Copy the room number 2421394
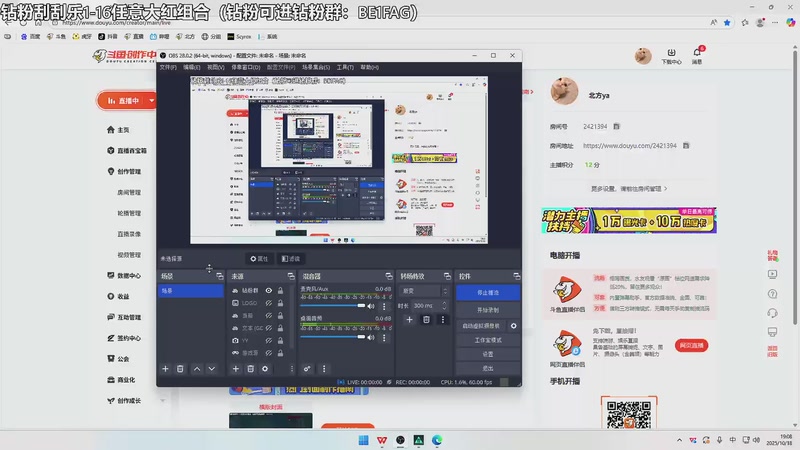The height and width of the screenshot is (450, 800). [x=616, y=126]
